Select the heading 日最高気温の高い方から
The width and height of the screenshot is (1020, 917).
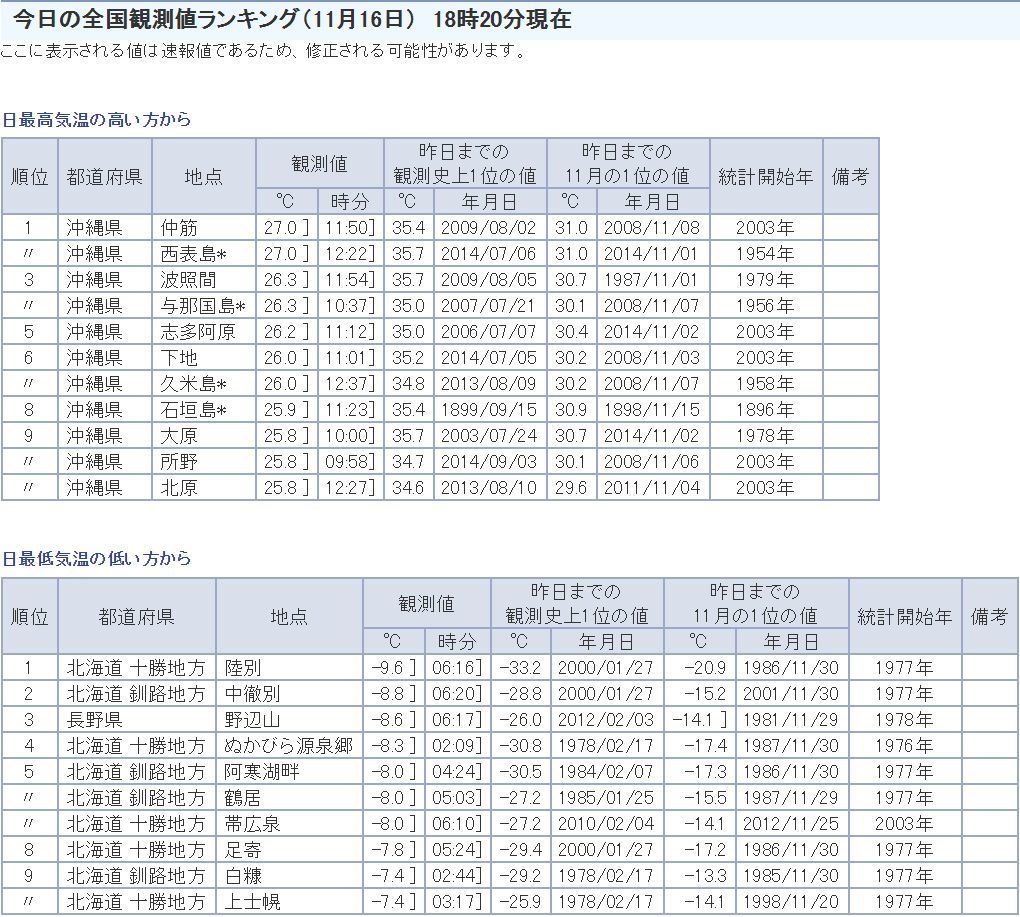[x=97, y=120]
